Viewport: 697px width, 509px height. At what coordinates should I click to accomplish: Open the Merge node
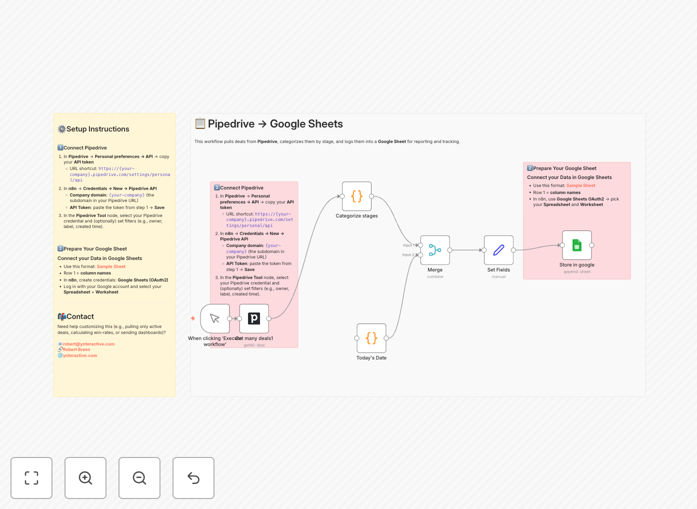click(x=435, y=250)
